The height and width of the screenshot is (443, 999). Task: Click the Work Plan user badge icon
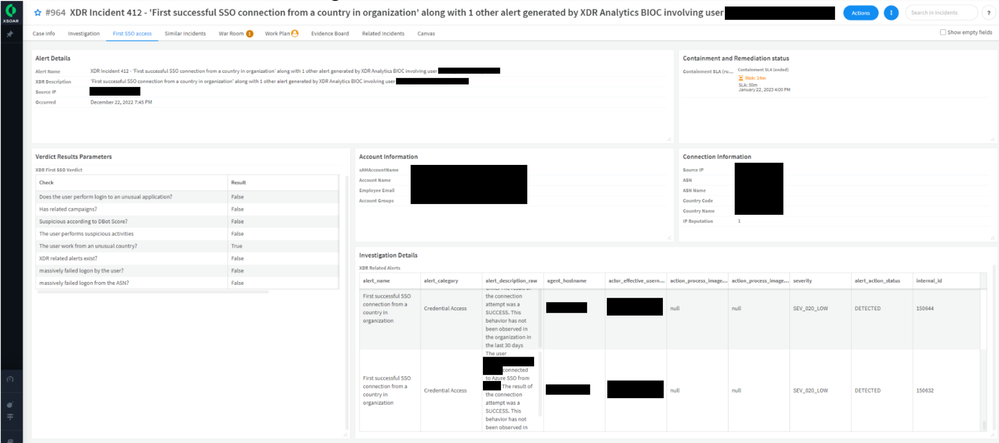[295, 34]
